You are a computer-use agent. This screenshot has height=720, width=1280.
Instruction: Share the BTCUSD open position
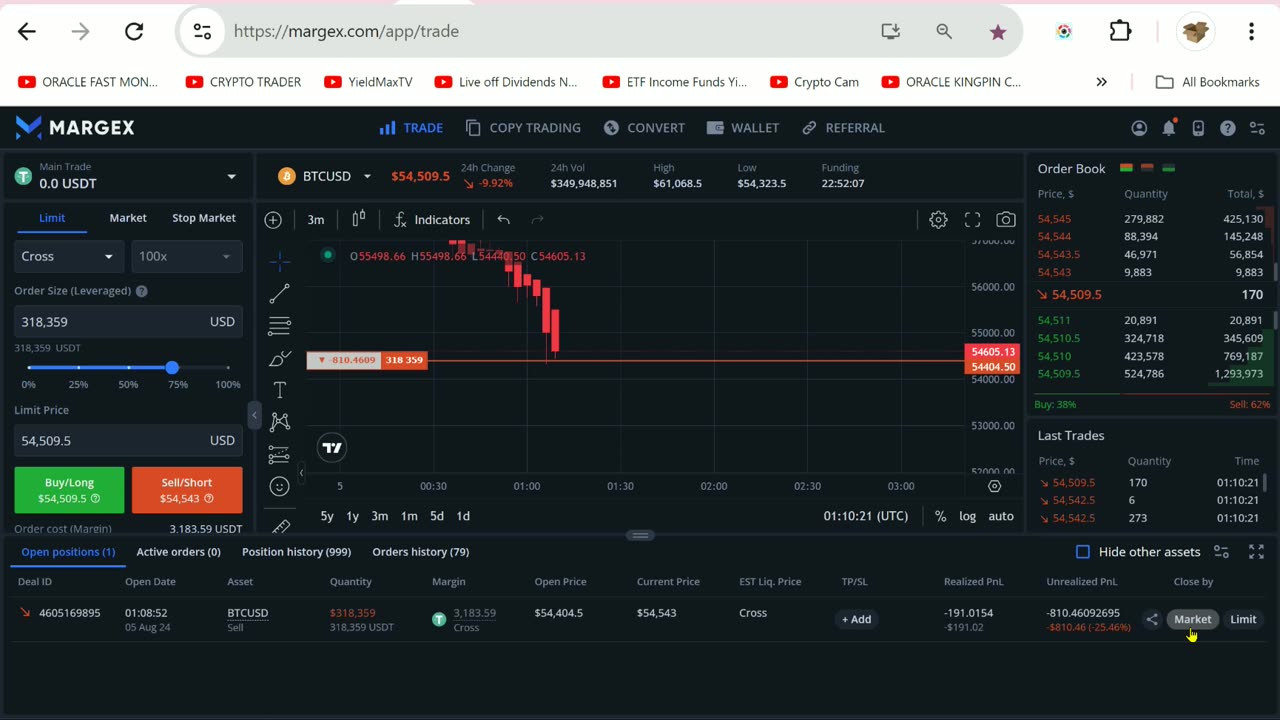tap(1152, 620)
